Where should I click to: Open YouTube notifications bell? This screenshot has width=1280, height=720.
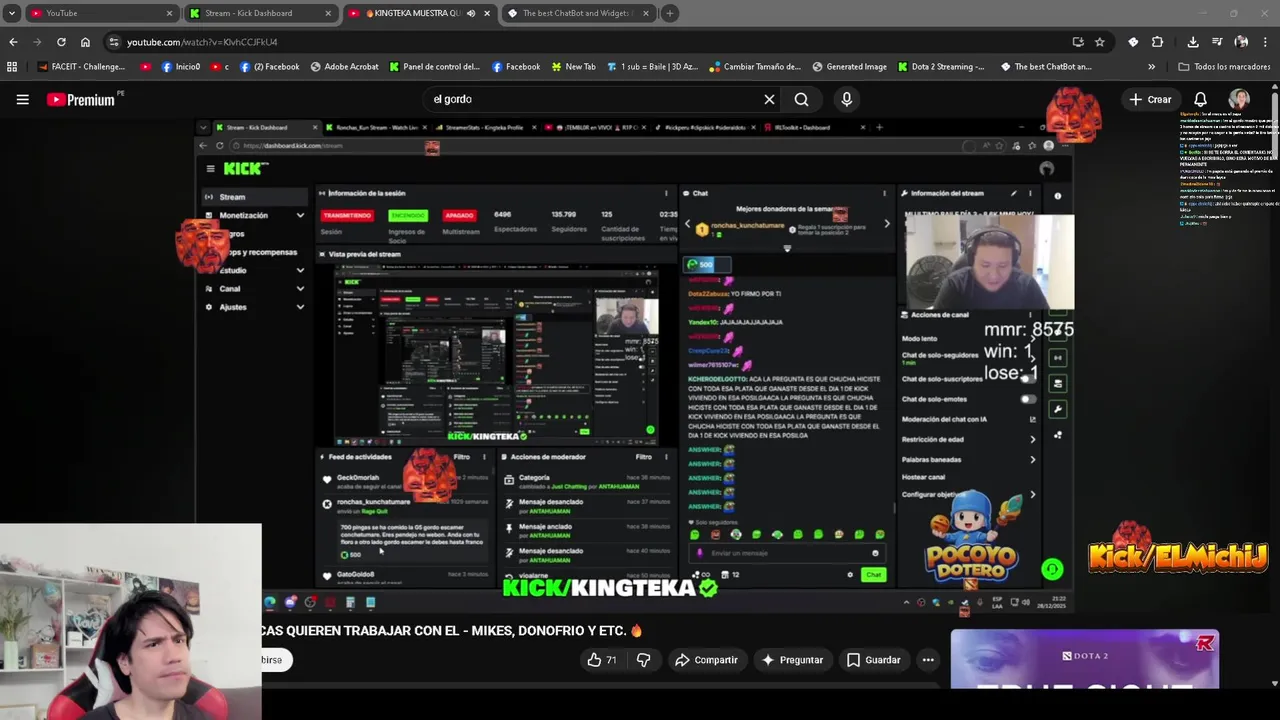tap(1200, 99)
